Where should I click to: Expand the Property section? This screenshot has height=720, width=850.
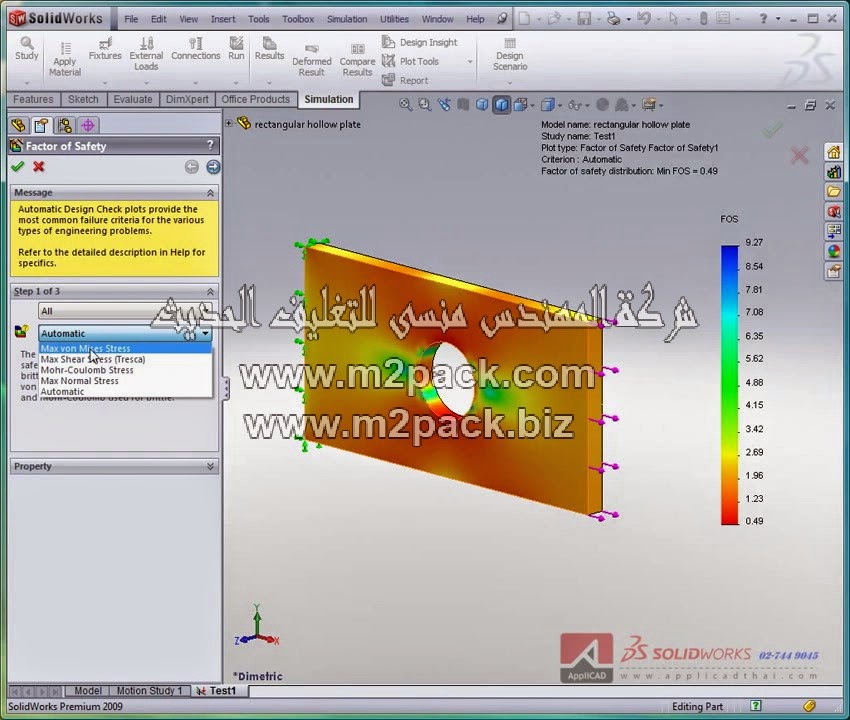pos(210,466)
